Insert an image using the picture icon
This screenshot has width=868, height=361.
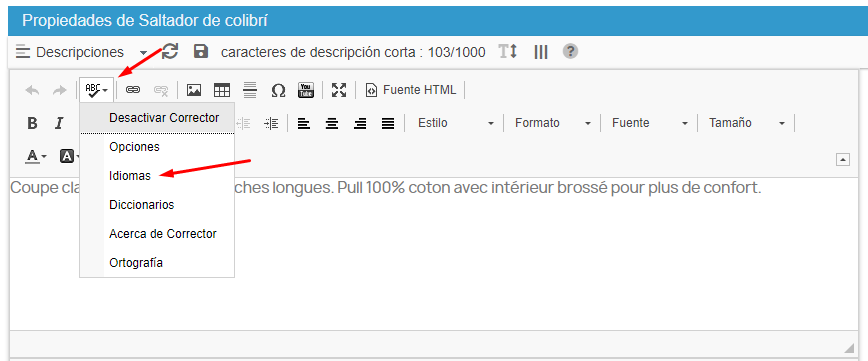[x=194, y=90]
